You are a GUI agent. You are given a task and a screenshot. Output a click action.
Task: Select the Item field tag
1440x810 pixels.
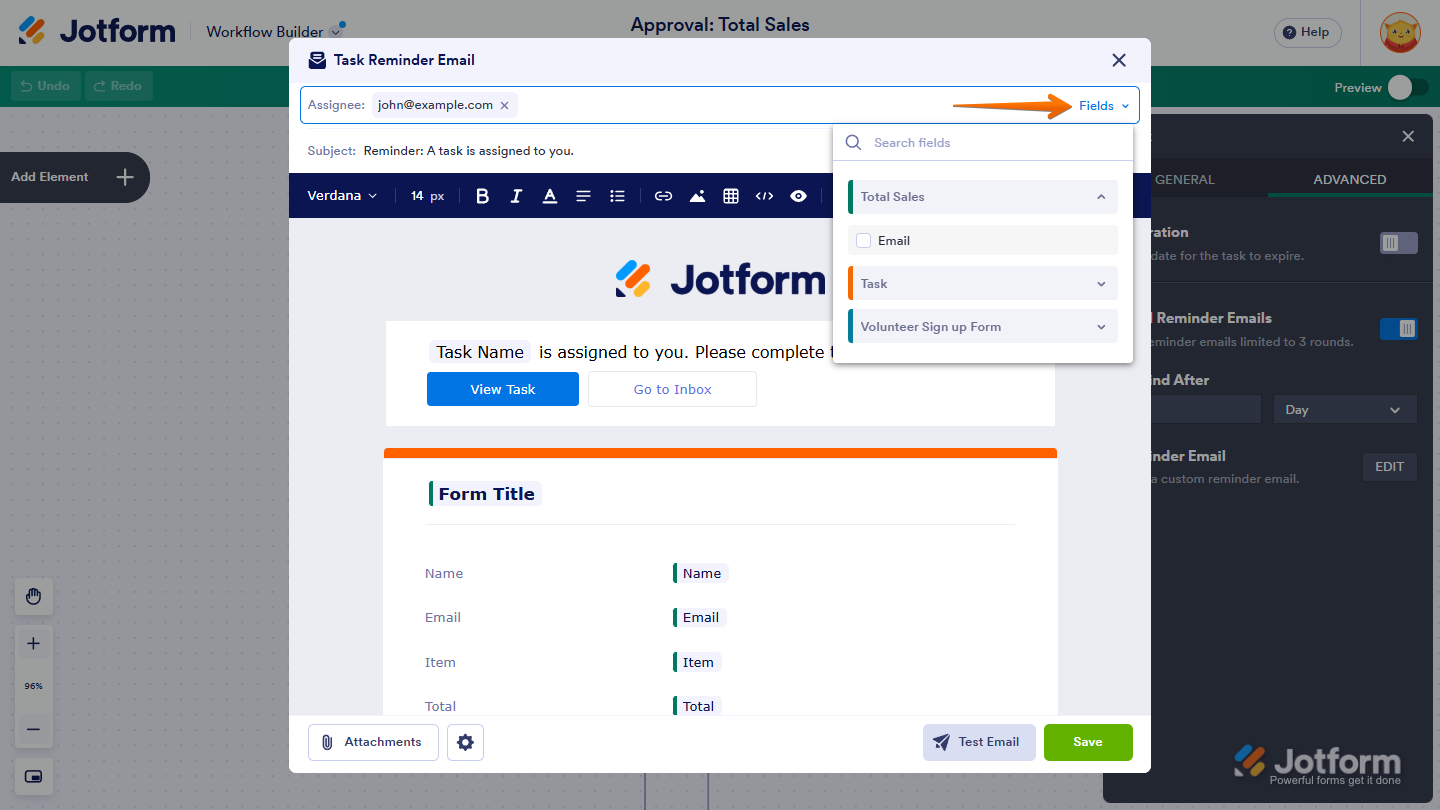click(x=697, y=662)
